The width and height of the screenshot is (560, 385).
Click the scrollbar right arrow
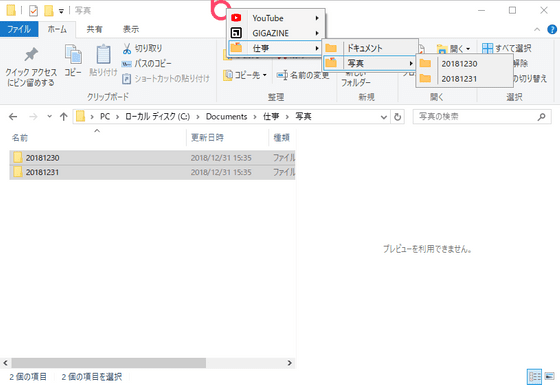[290, 363]
